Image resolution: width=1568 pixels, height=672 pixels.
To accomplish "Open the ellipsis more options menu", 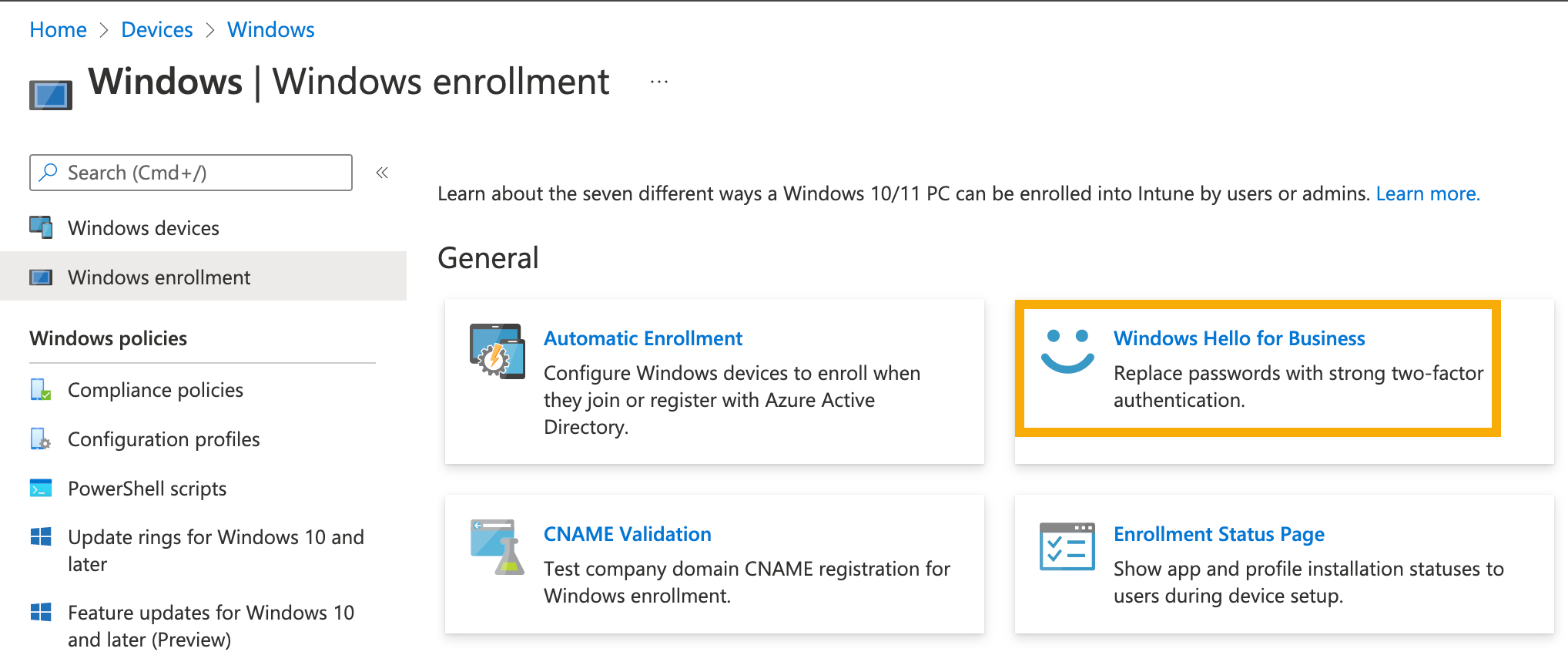I will pos(659,82).
